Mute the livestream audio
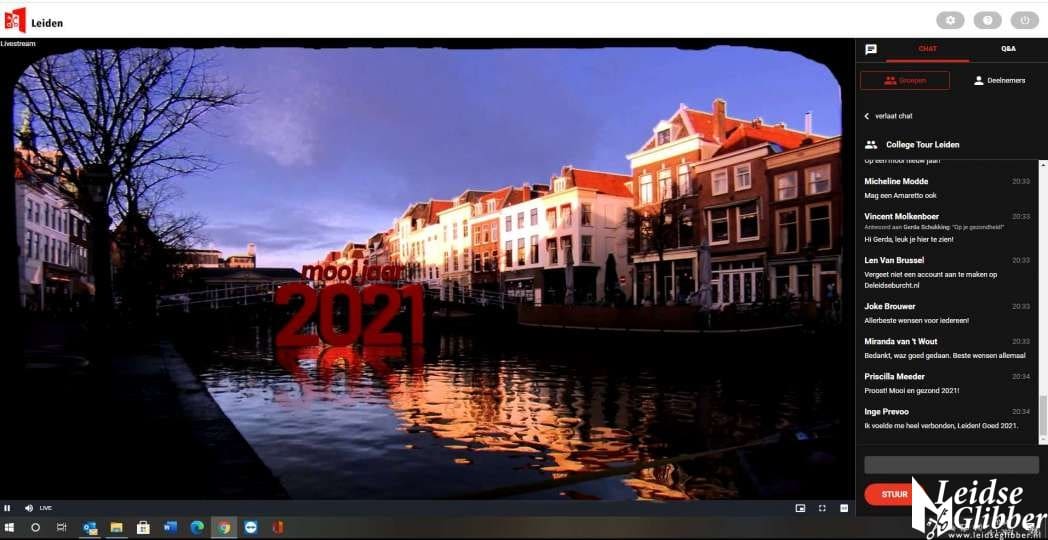Image resolution: width=1048 pixels, height=540 pixels. 28,508
